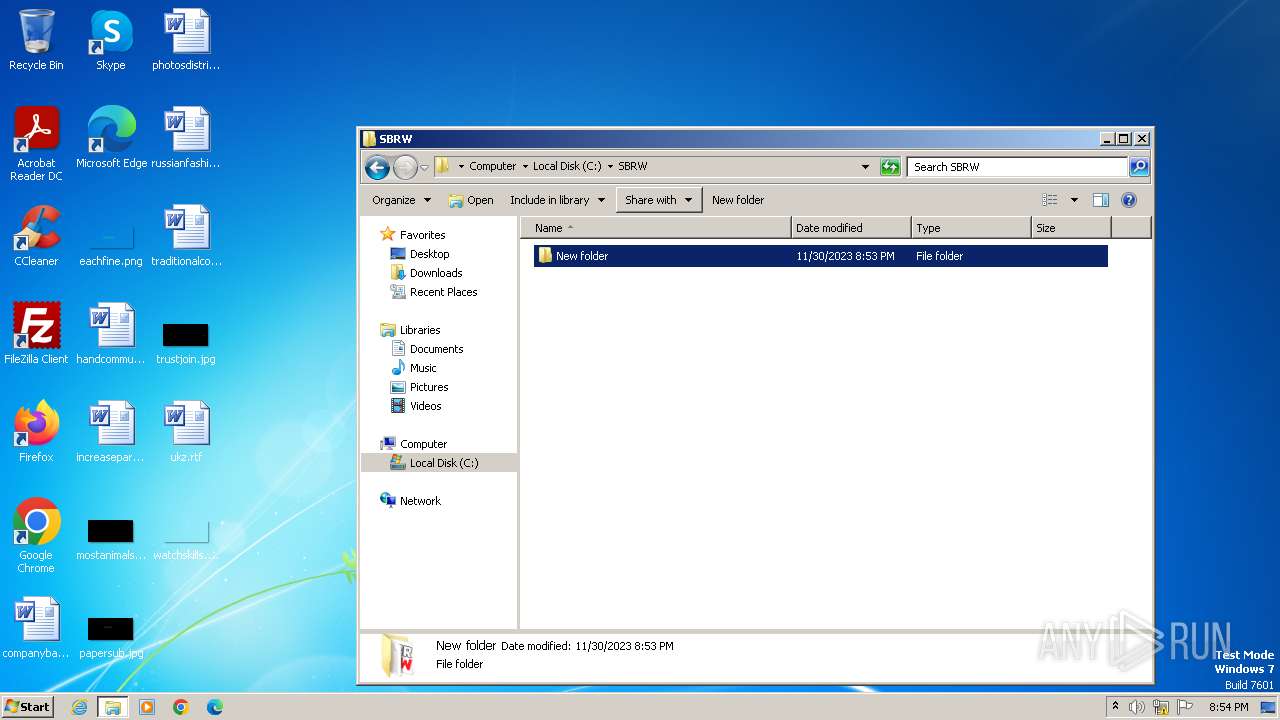
Task: Open Explorer help icon
Action: click(x=1129, y=200)
